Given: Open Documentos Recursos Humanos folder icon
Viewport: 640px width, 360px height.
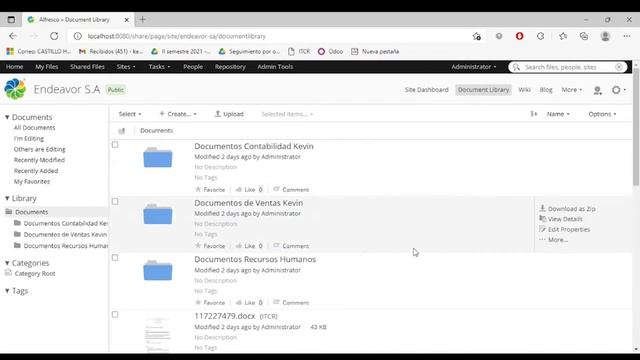Looking at the screenshot, I should pos(158,271).
